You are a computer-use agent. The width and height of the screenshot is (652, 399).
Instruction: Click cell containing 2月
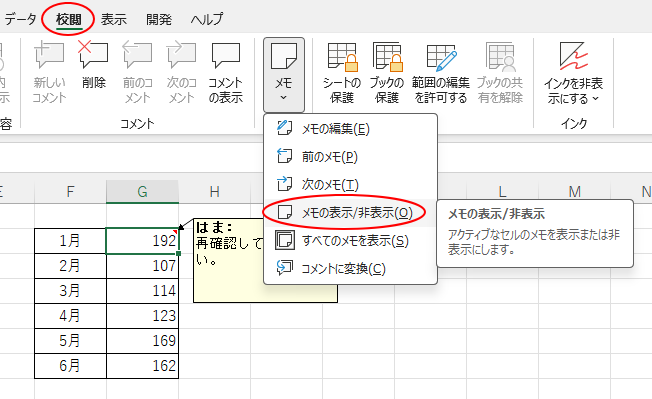pos(70,266)
